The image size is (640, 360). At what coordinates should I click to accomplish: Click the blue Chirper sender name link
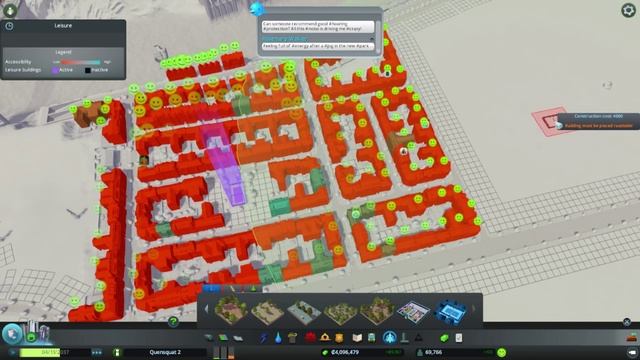click(x=285, y=38)
